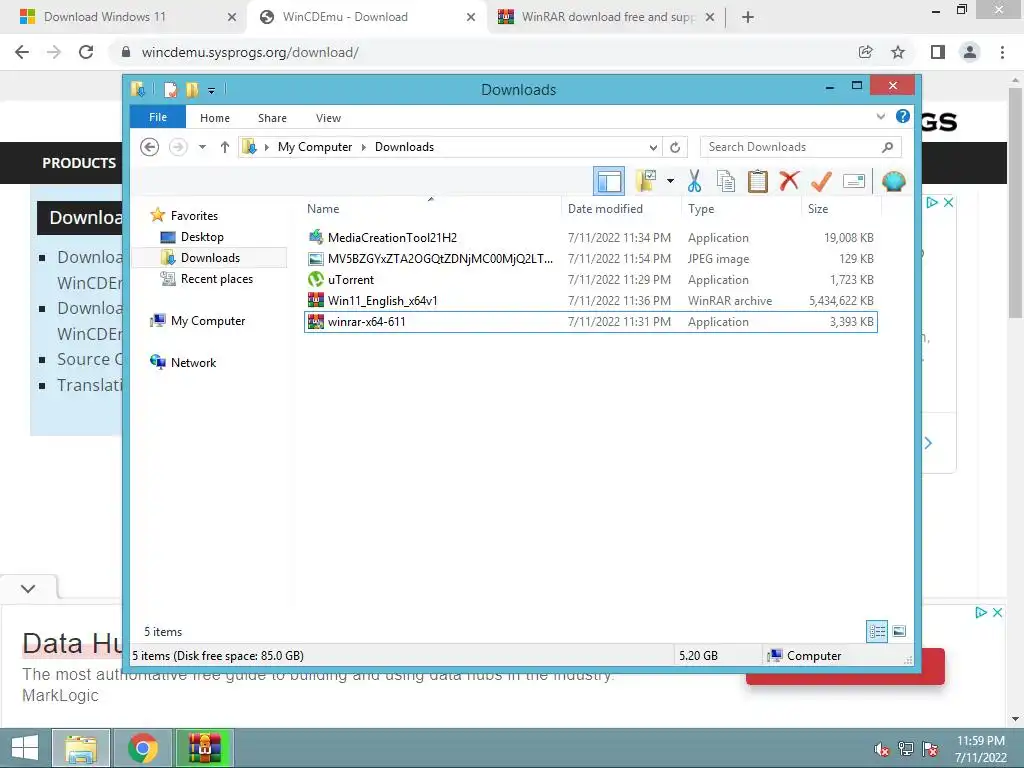
Task: Click the red X Delete icon
Action: click(789, 180)
